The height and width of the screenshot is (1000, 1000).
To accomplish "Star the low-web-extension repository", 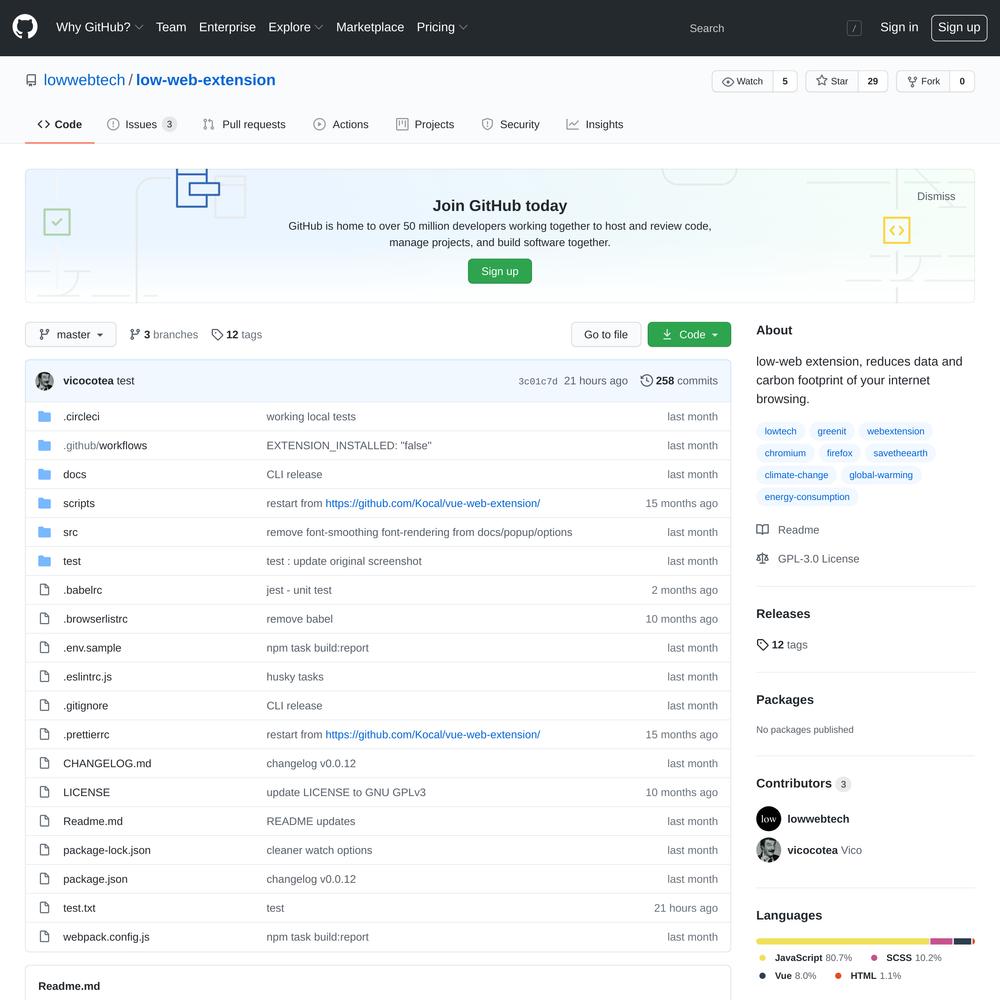I will (832, 81).
